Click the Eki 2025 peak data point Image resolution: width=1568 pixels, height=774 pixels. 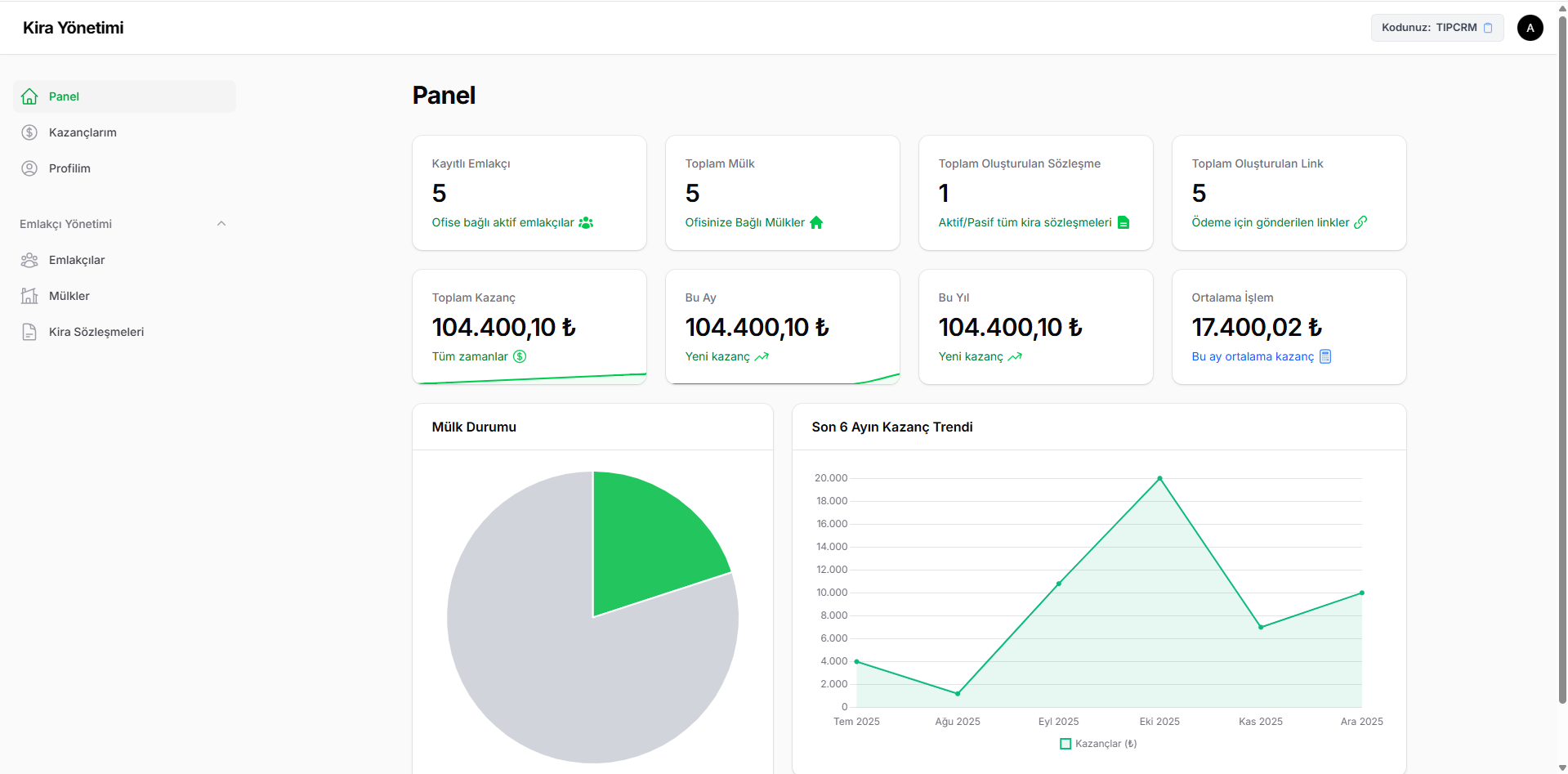[x=1159, y=478]
